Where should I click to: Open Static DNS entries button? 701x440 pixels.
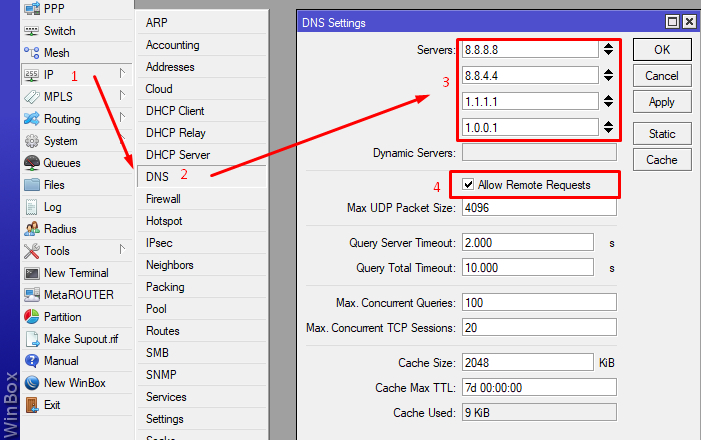pos(662,134)
